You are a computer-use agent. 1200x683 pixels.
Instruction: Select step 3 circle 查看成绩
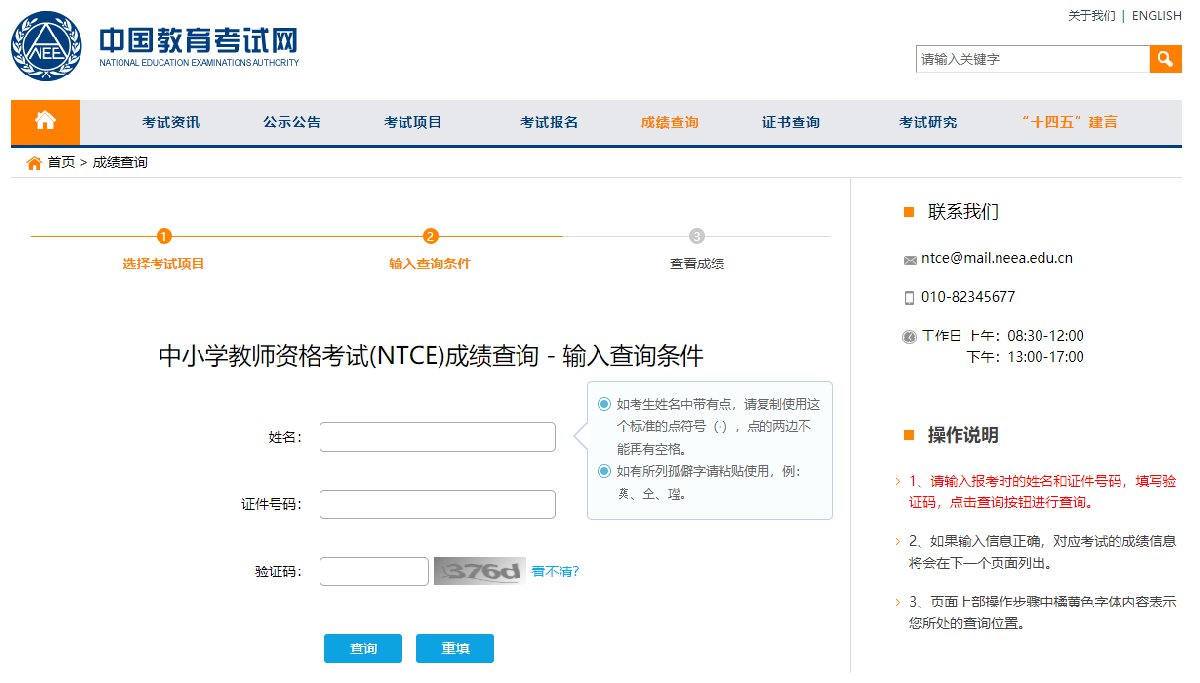tap(697, 236)
